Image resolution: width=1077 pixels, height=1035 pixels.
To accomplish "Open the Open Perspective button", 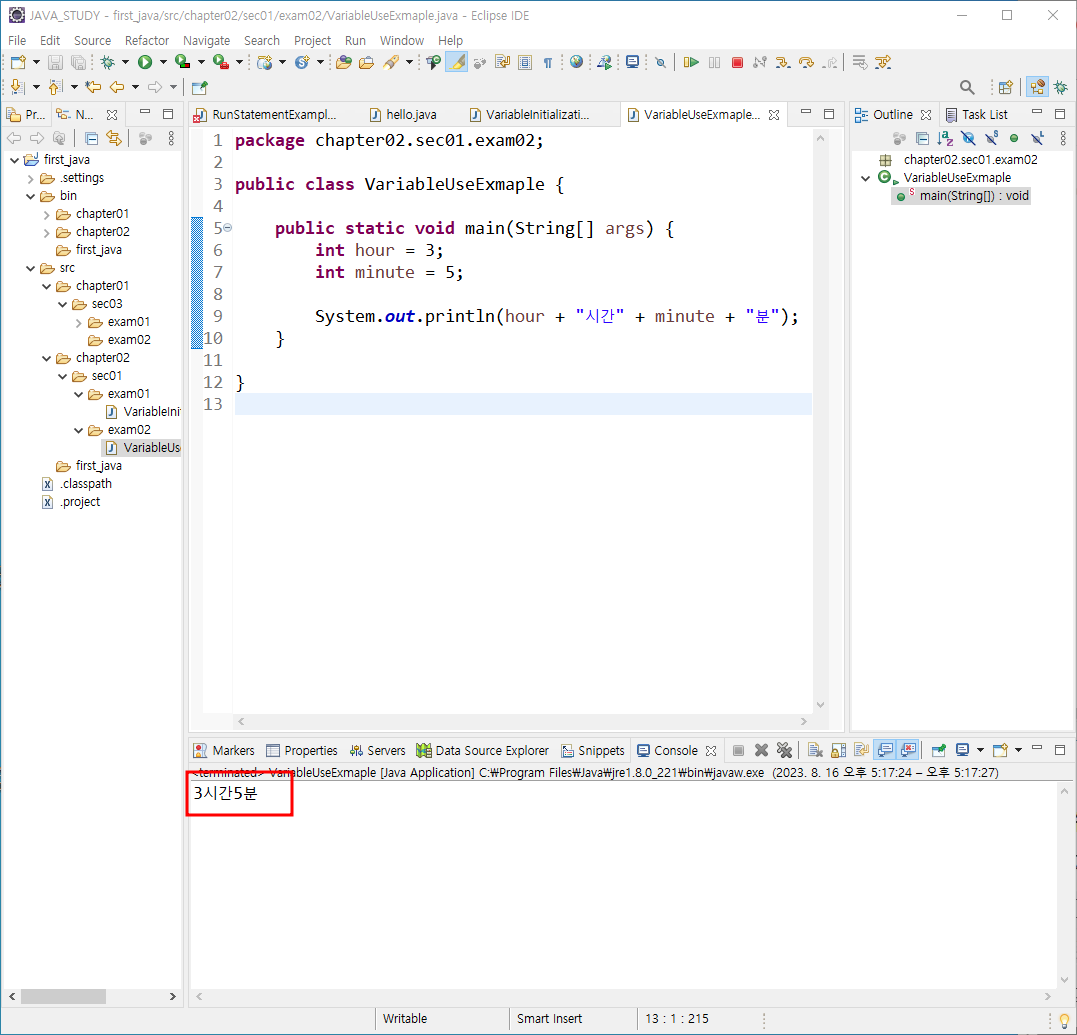I will pos(1006,87).
